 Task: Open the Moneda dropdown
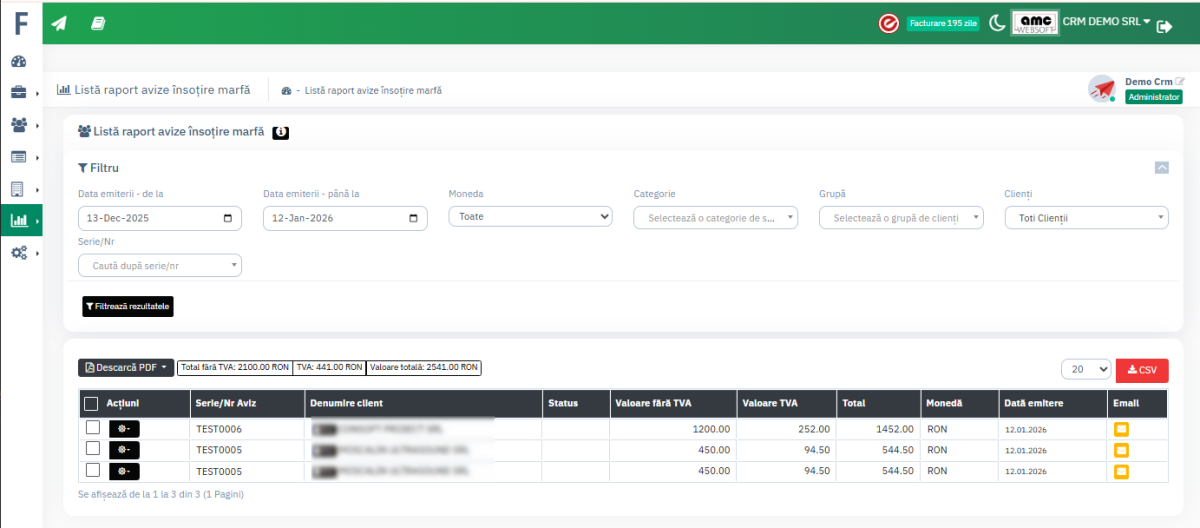pyautogui.click(x=530, y=216)
